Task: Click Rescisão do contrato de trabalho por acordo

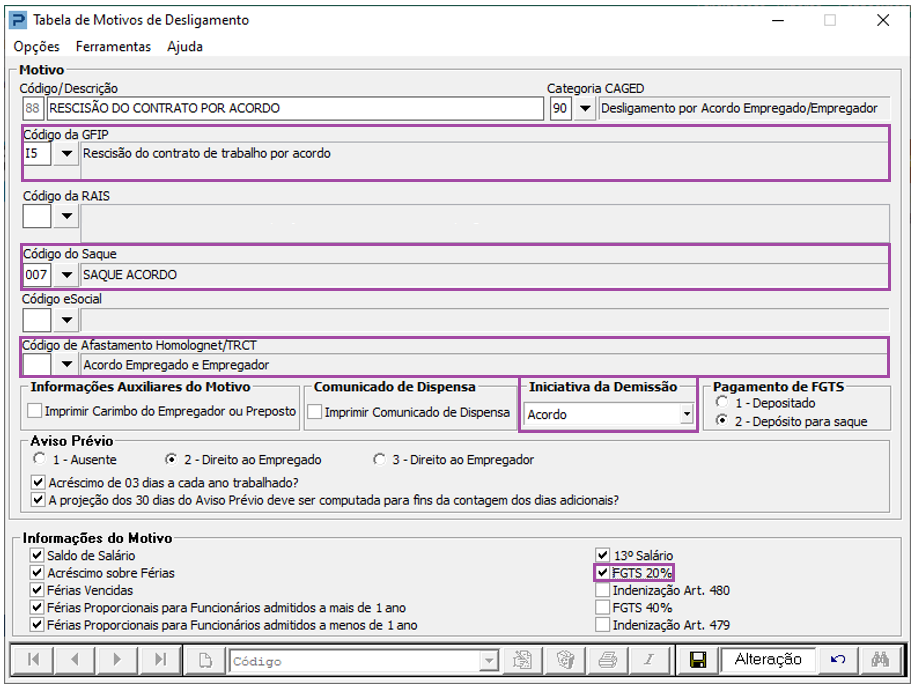Action: [206, 153]
